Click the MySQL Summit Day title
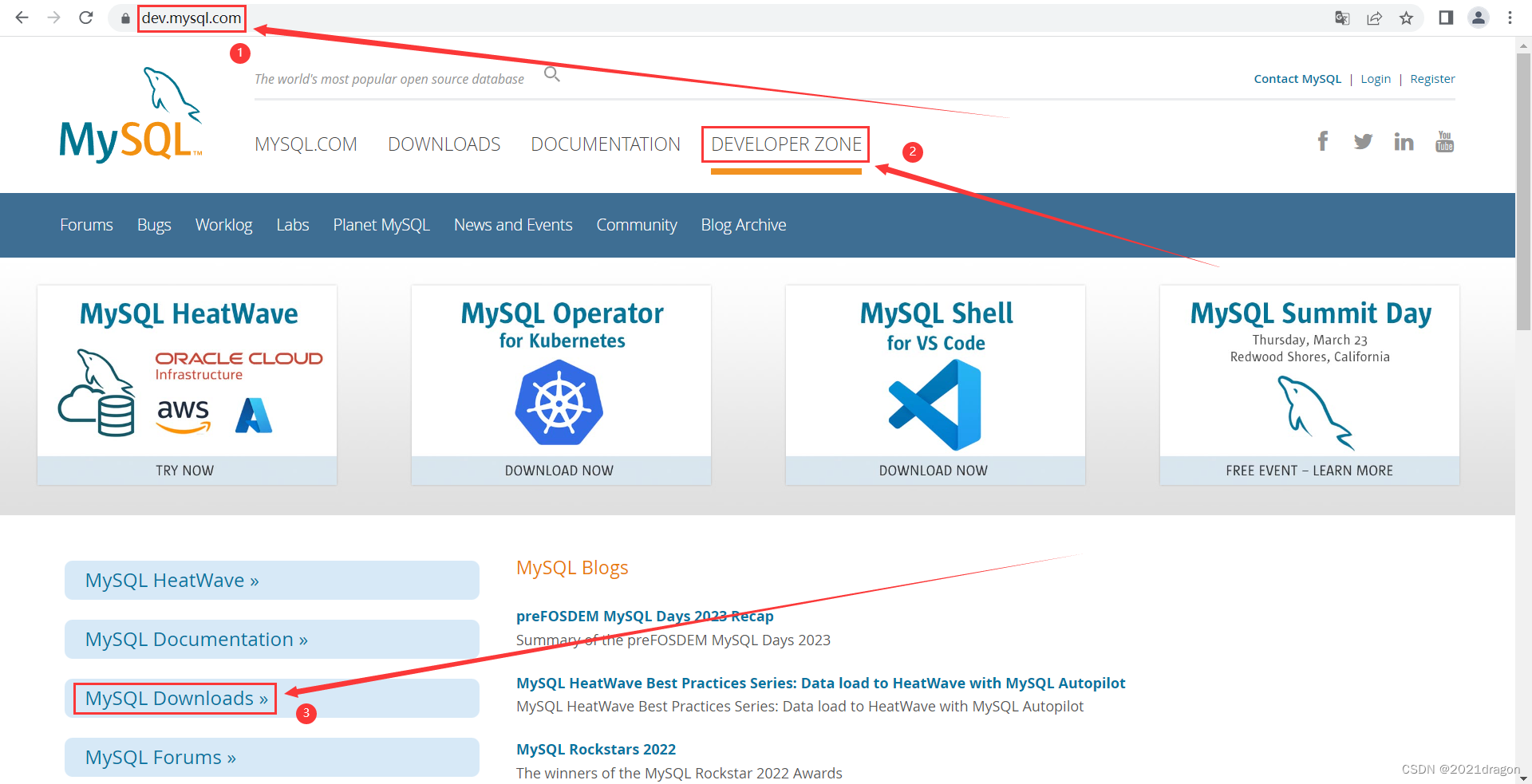Screen dimensions: 1532x784 click(1310, 314)
